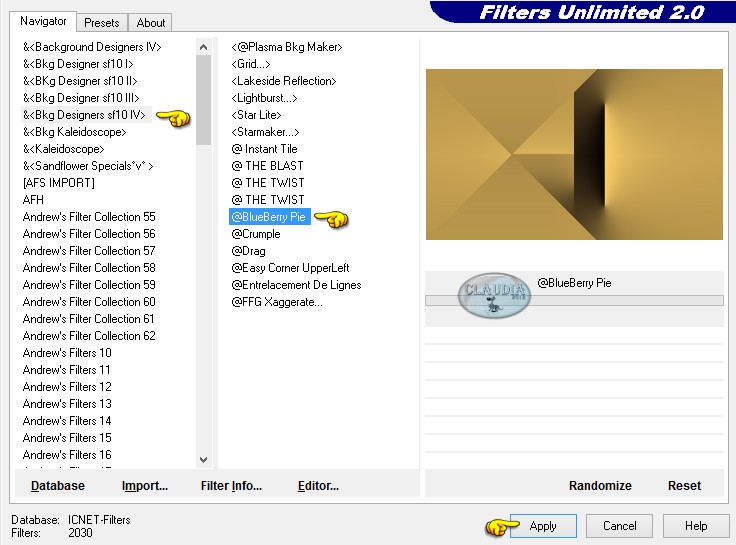
Task: Select Andrew's Filter Collection 61
Action: tap(89, 319)
